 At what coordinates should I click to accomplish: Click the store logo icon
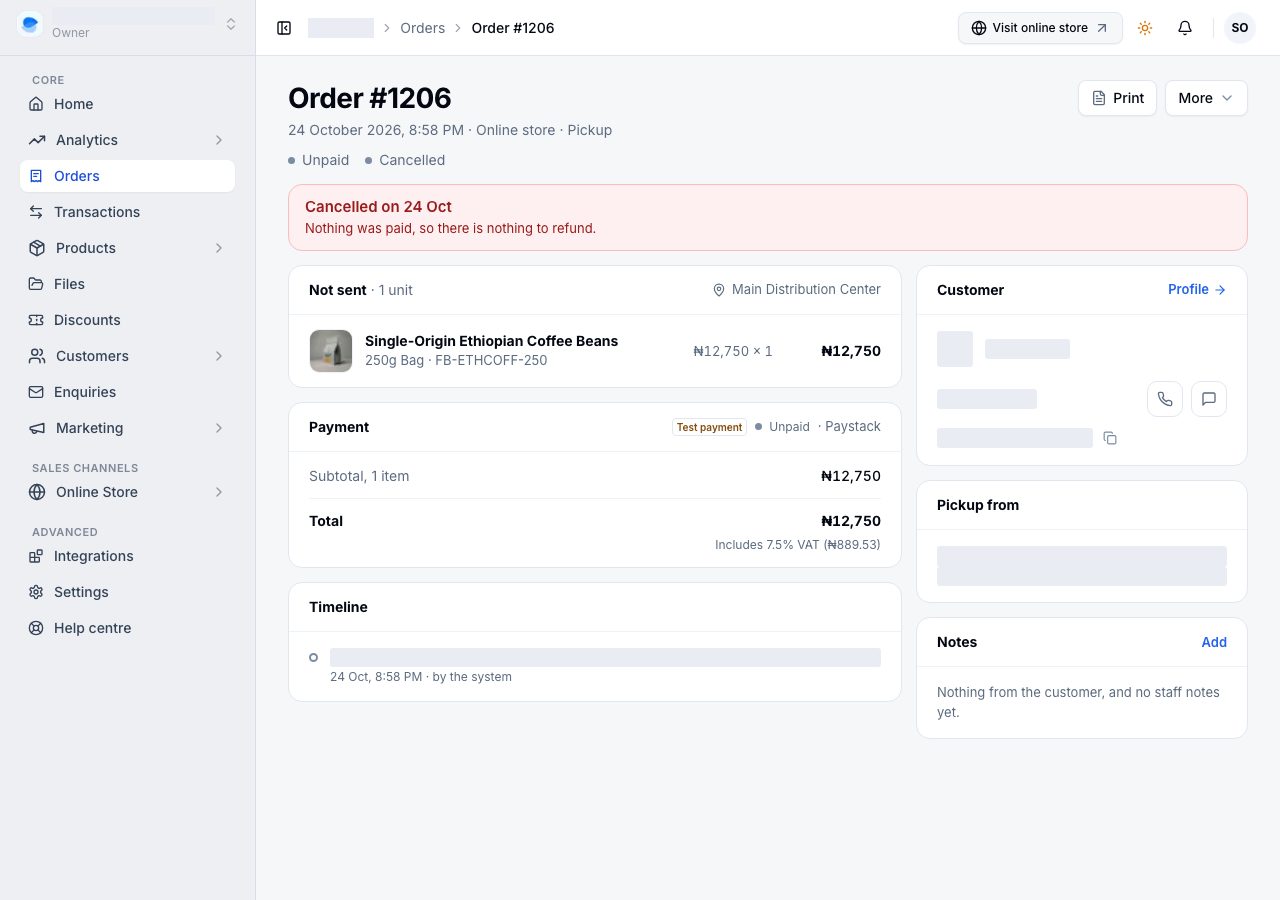coord(30,24)
